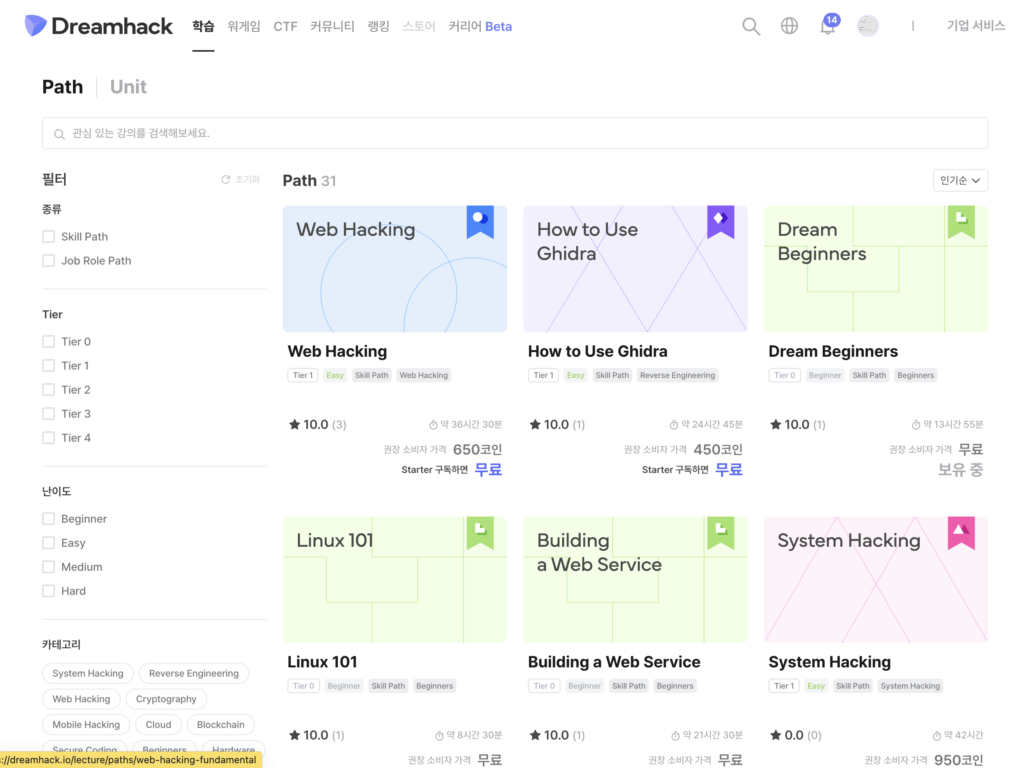The image size is (1024, 768).
Task: Select the Web Hacking category tag
Action: tap(82, 699)
